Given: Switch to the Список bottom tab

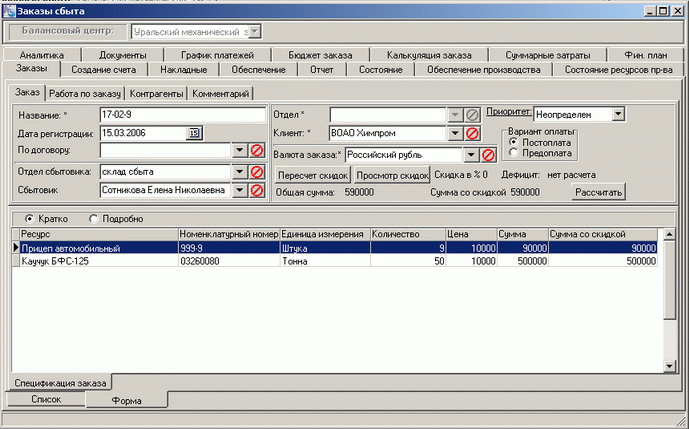Looking at the screenshot, I should pyautogui.click(x=46, y=399).
